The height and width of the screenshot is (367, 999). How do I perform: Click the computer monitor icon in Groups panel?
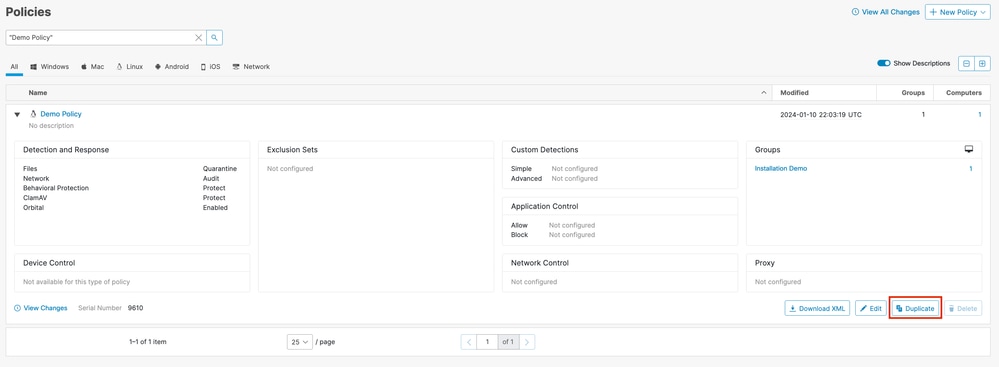point(969,149)
